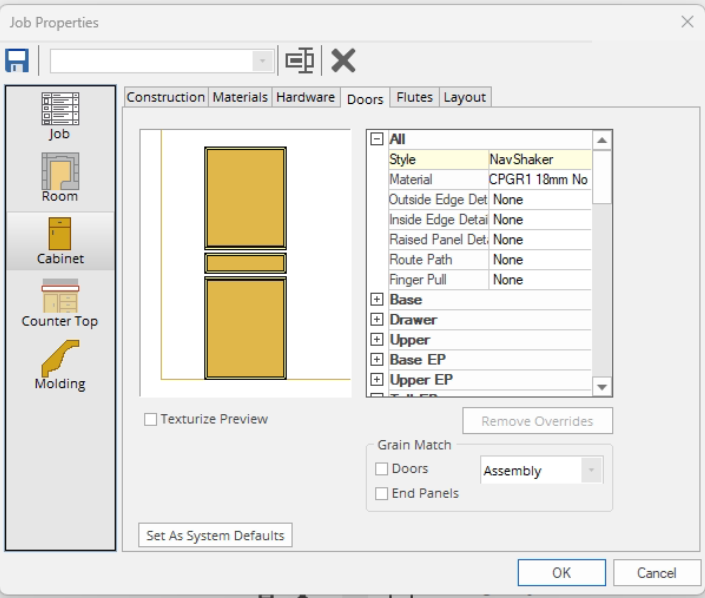Select the Cabinet section in sidebar
705x598 pixels.
60,241
